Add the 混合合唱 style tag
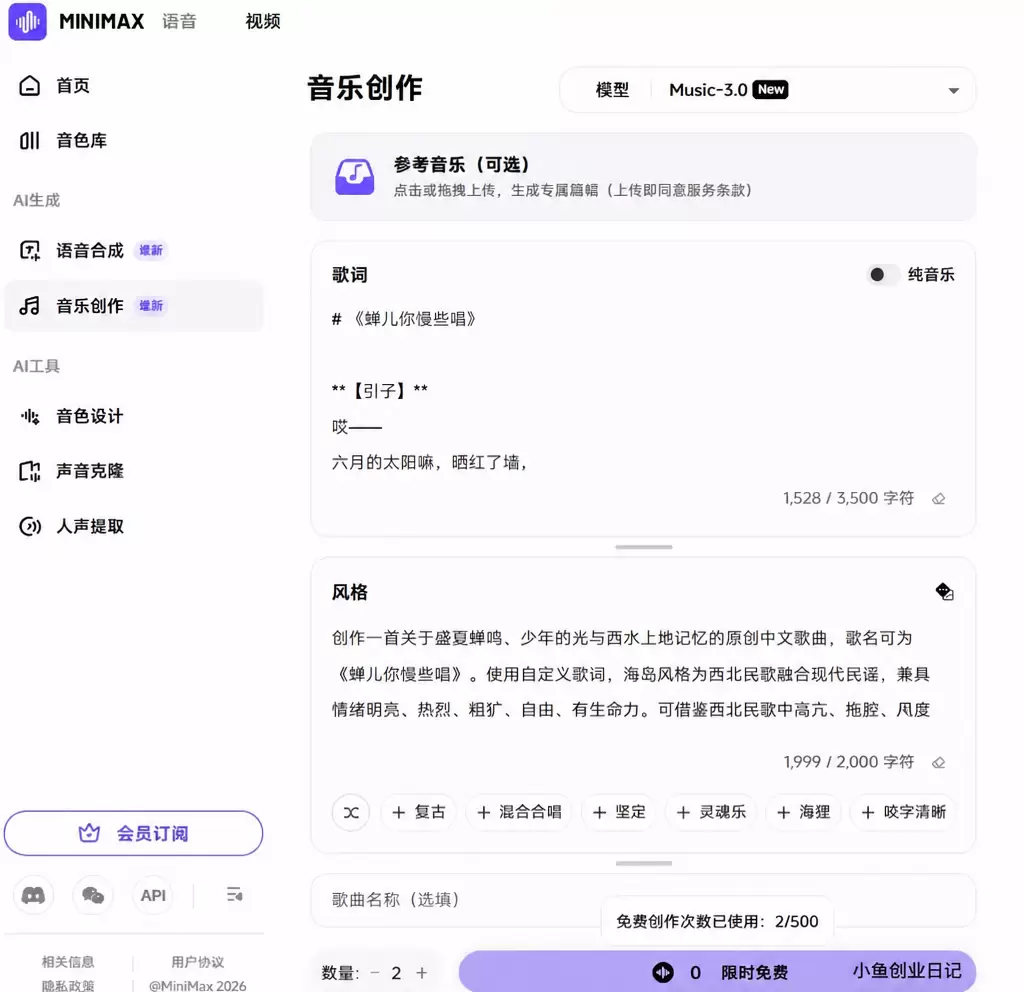The width and height of the screenshot is (1024, 992). click(519, 812)
